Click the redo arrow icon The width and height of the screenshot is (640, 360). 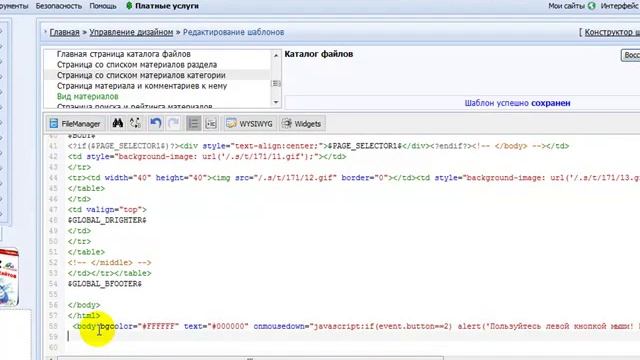173,123
